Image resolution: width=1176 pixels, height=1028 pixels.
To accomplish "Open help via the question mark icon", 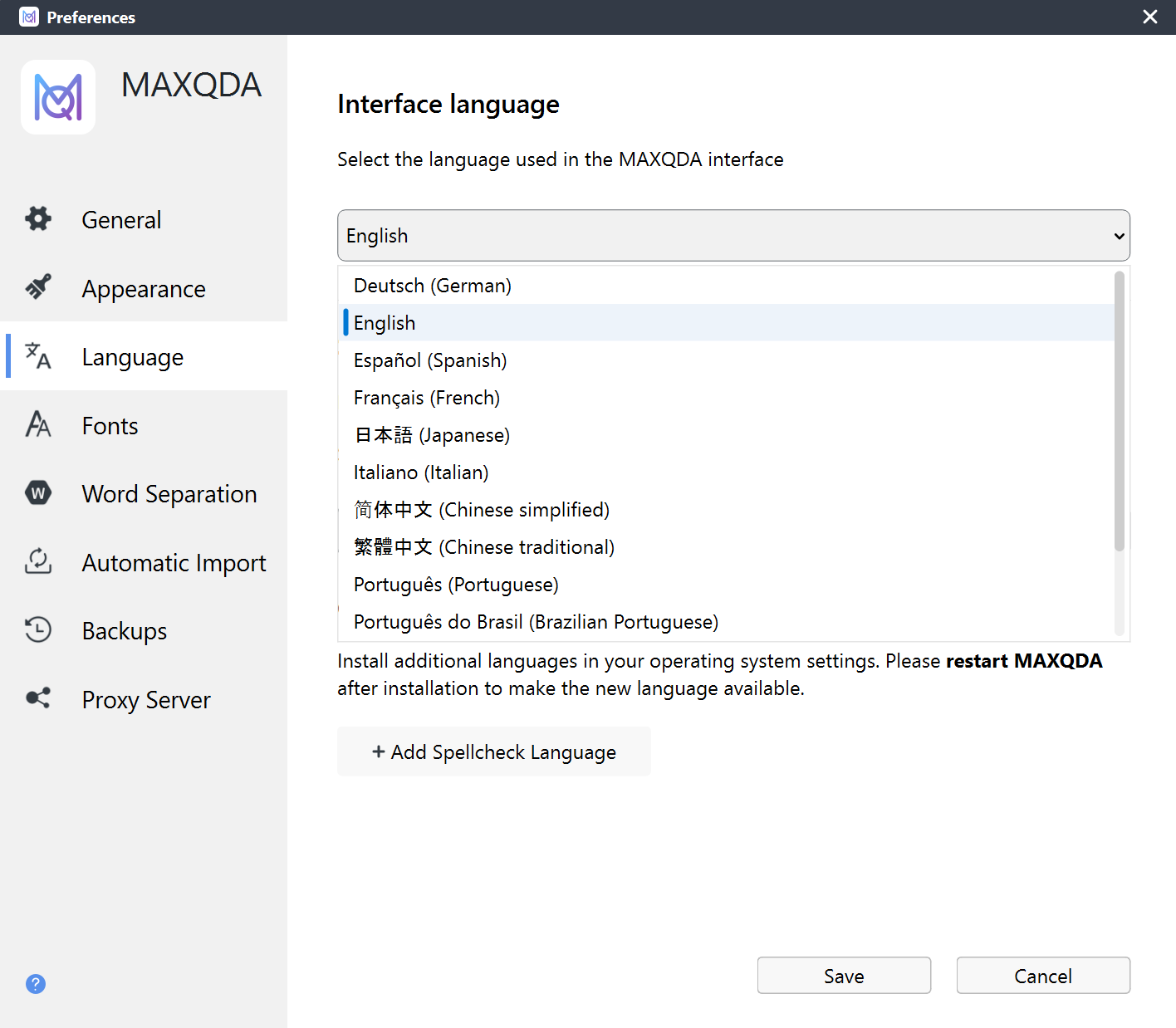I will coord(36,984).
